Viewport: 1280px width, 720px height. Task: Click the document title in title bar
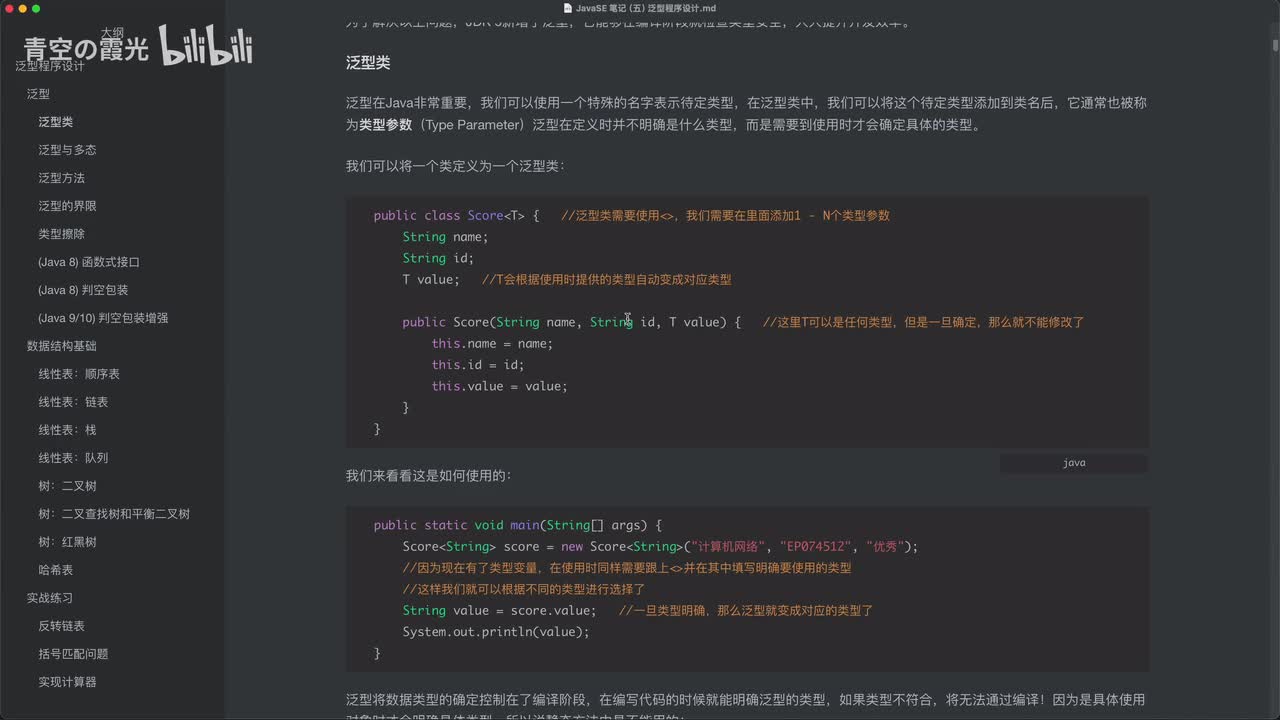point(646,8)
